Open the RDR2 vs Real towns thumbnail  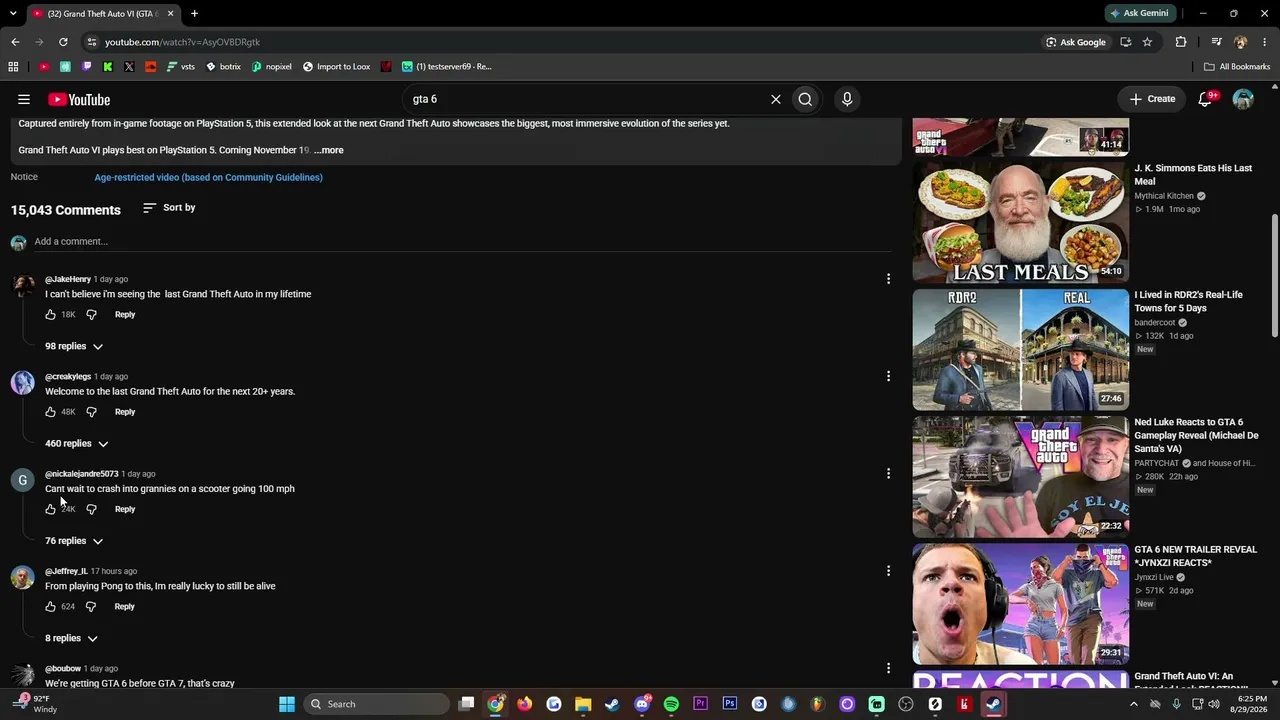(x=1020, y=350)
